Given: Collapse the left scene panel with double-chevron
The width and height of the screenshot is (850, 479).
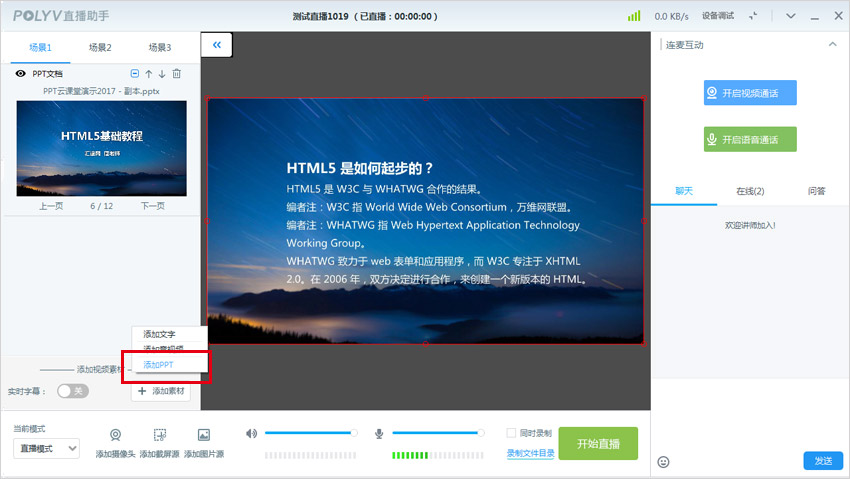Looking at the screenshot, I should pyautogui.click(x=217, y=45).
